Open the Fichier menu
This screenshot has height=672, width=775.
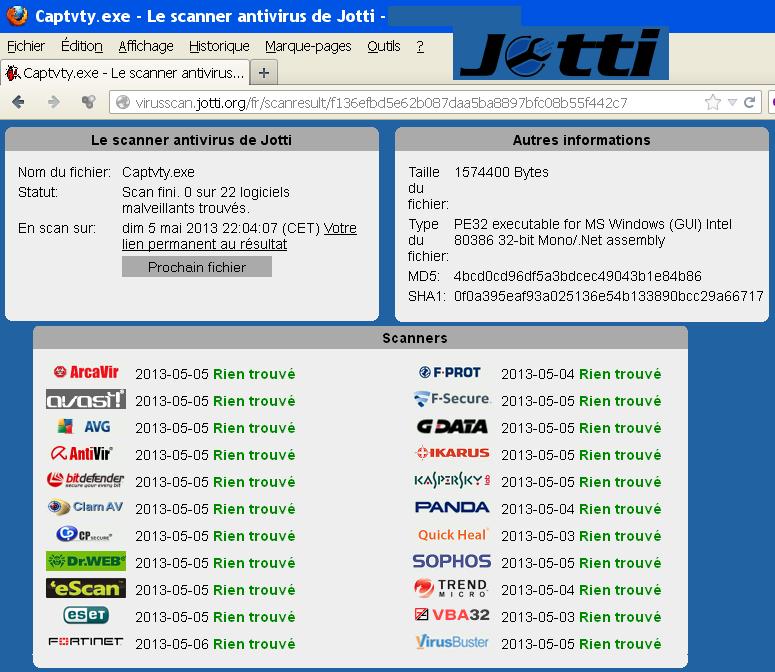[26, 46]
